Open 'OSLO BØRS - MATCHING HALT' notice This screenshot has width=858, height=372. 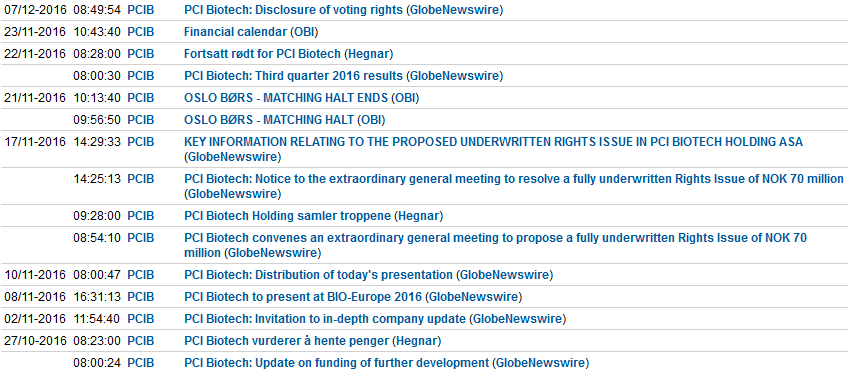(x=269, y=120)
